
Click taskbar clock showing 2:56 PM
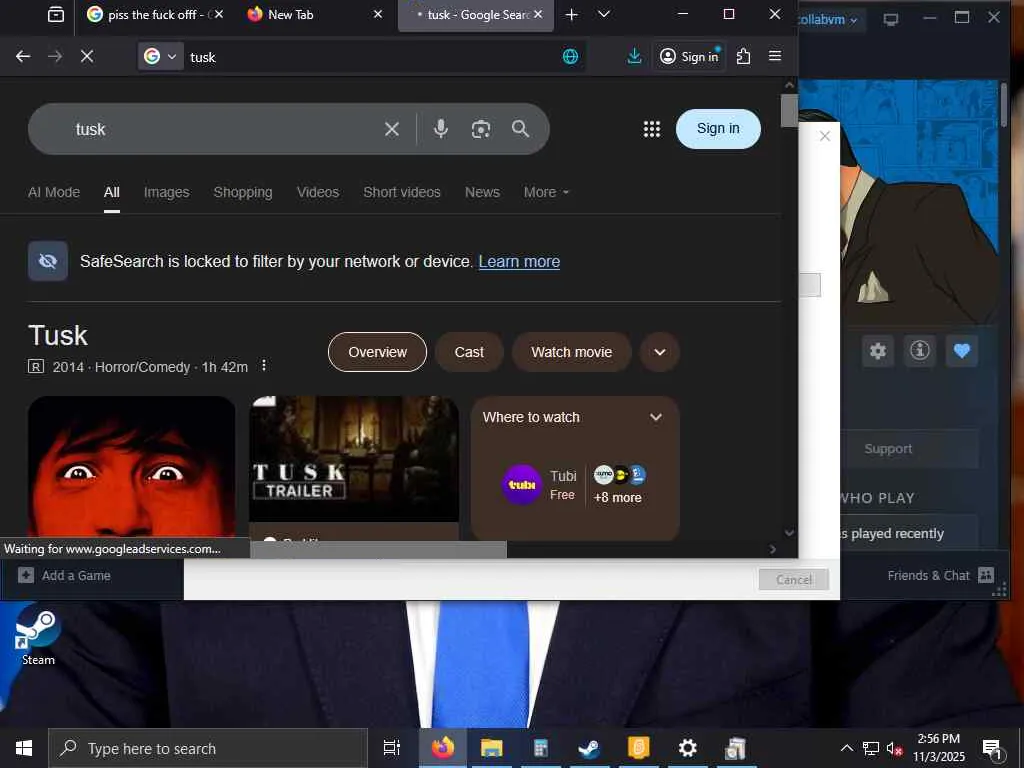pos(938,748)
